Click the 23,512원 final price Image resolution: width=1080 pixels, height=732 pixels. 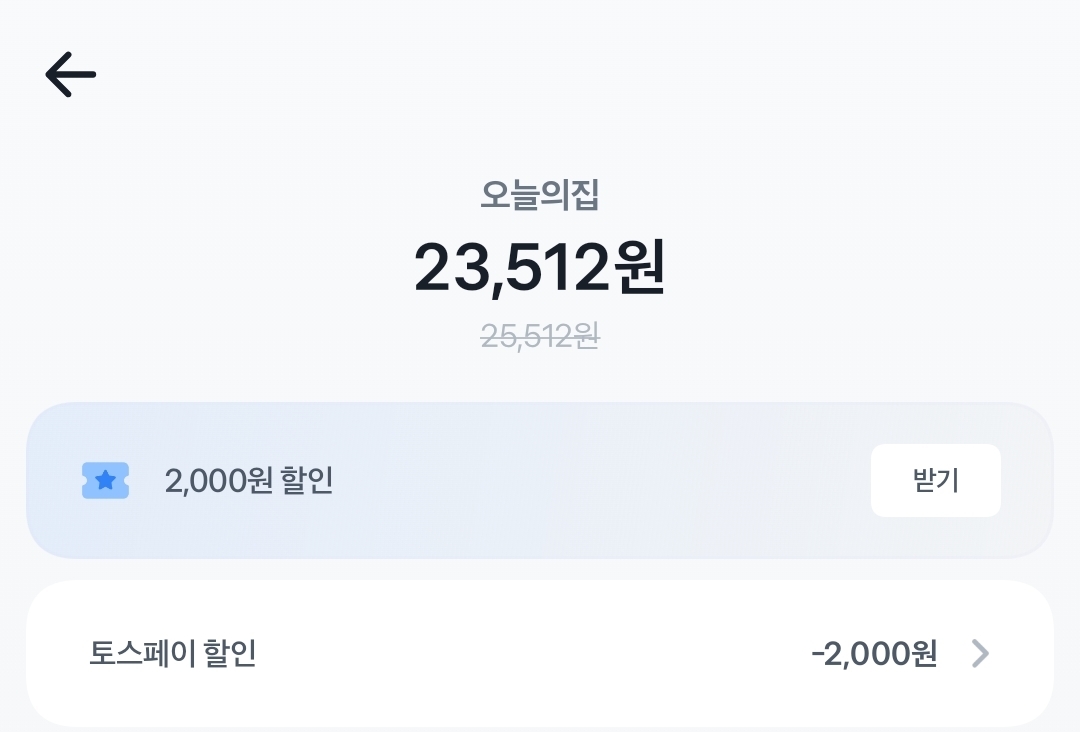[540, 268]
